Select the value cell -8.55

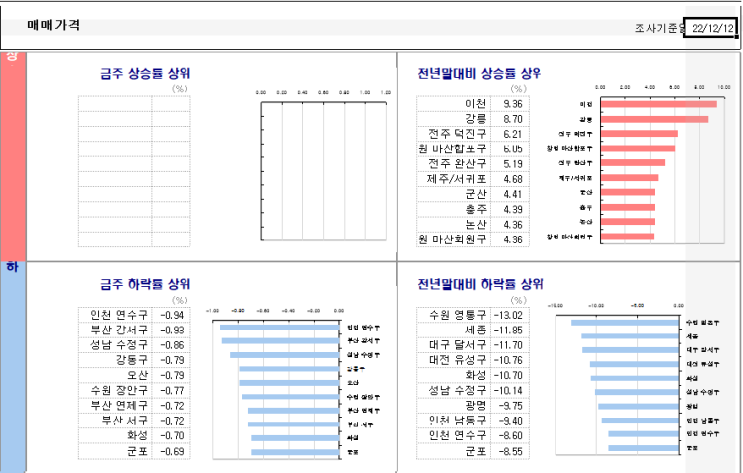tap(510, 451)
